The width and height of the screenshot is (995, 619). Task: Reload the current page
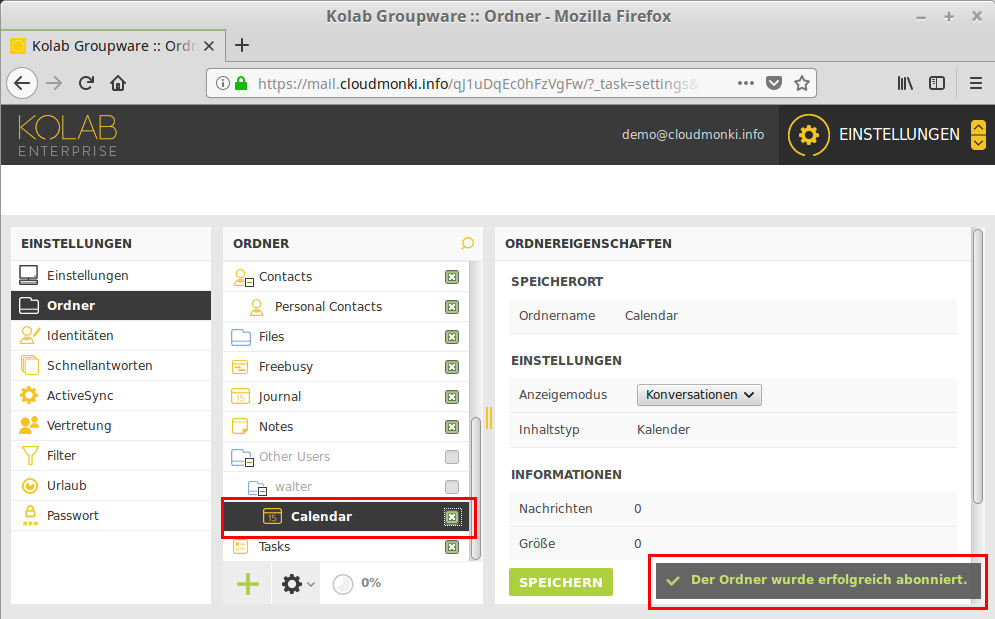[86, 83]
